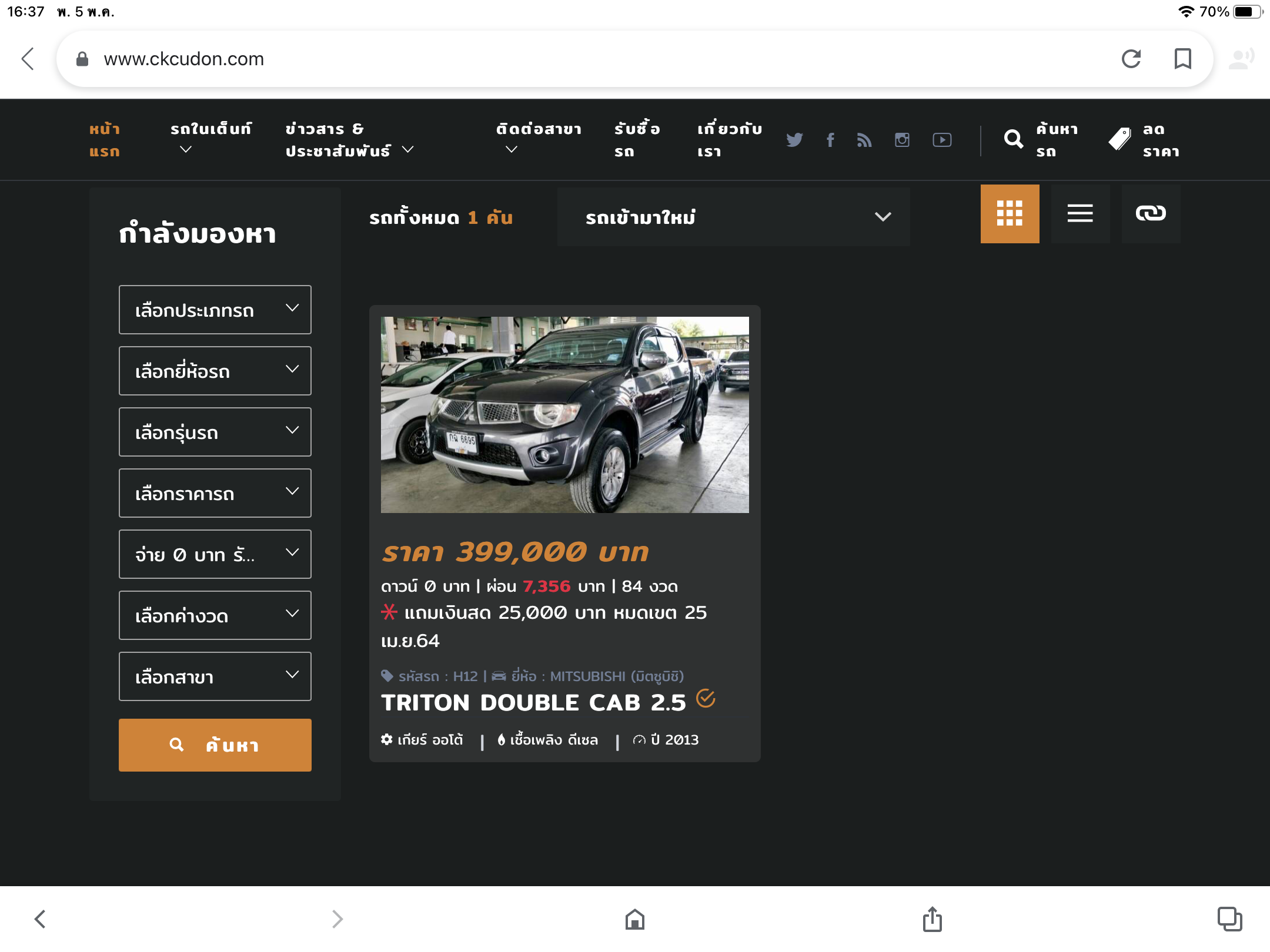Tap the Wi-Fi icon in the status bar
Screen dimensions: 1270x952
1187,12
